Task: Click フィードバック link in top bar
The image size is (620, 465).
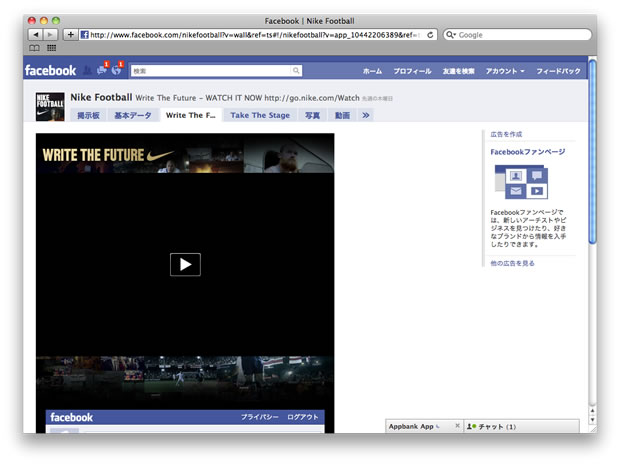Action: click(x=558, y=71)
